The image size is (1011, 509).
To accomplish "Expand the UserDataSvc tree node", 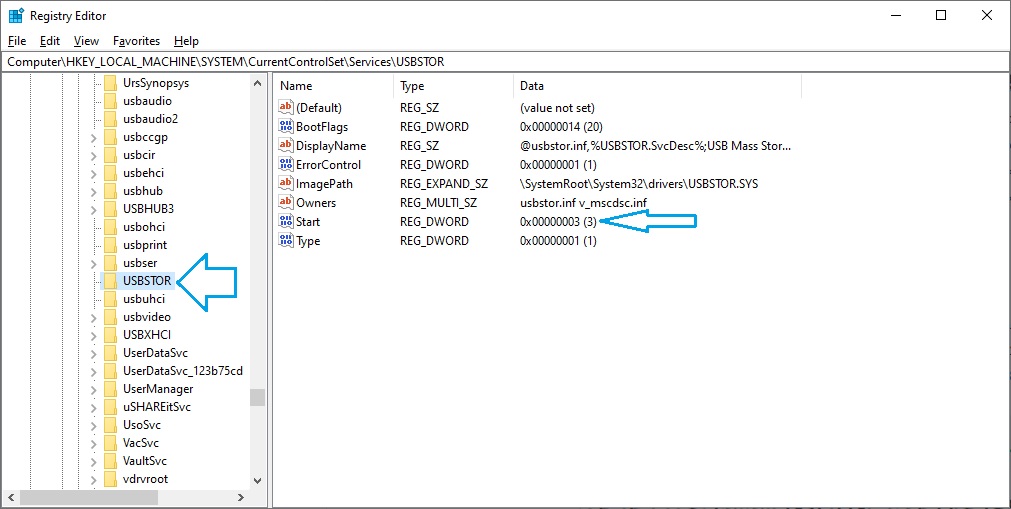I will [93, 354].
